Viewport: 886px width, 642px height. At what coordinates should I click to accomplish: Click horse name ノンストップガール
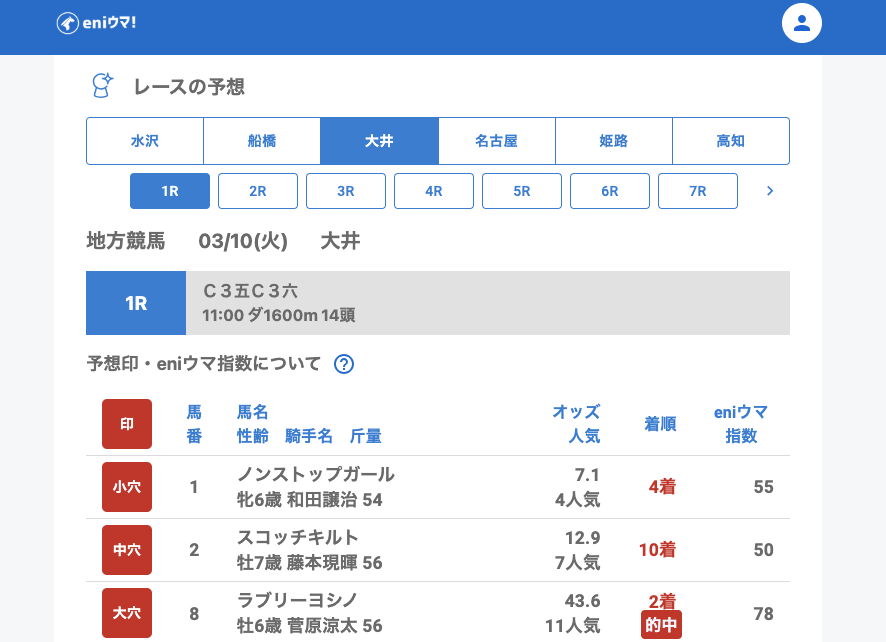point(316,475)
